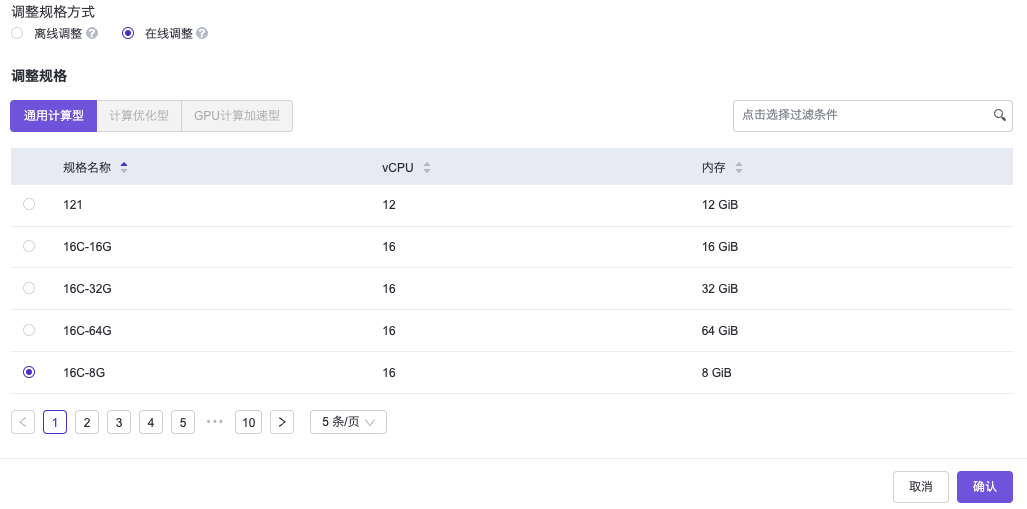This screenshot has height=509, width=1027.
Task: Click the 取消 button
Action: click(x=920, y=487)
